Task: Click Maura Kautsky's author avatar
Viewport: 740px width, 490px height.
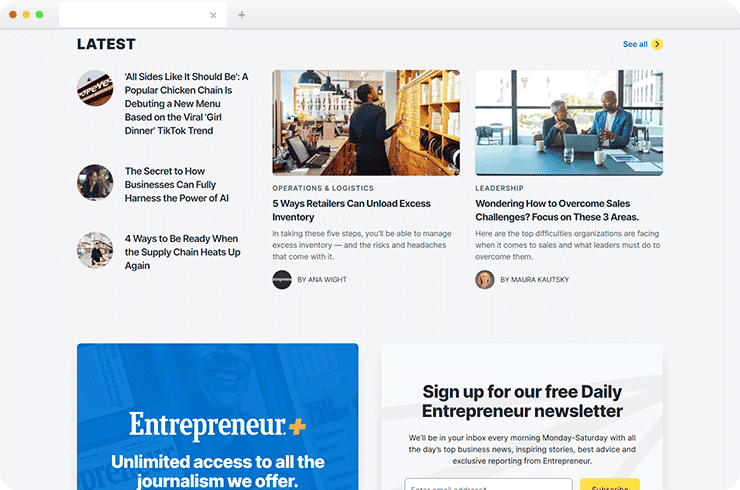Action: point(485,279)
